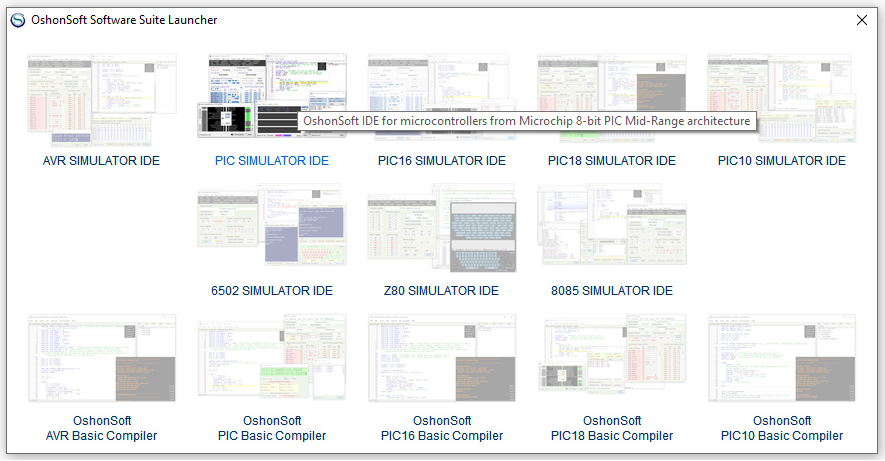Launch Z80 Simulator IDE via its thumbnail

pyautogui.click(x=442, y=228)
